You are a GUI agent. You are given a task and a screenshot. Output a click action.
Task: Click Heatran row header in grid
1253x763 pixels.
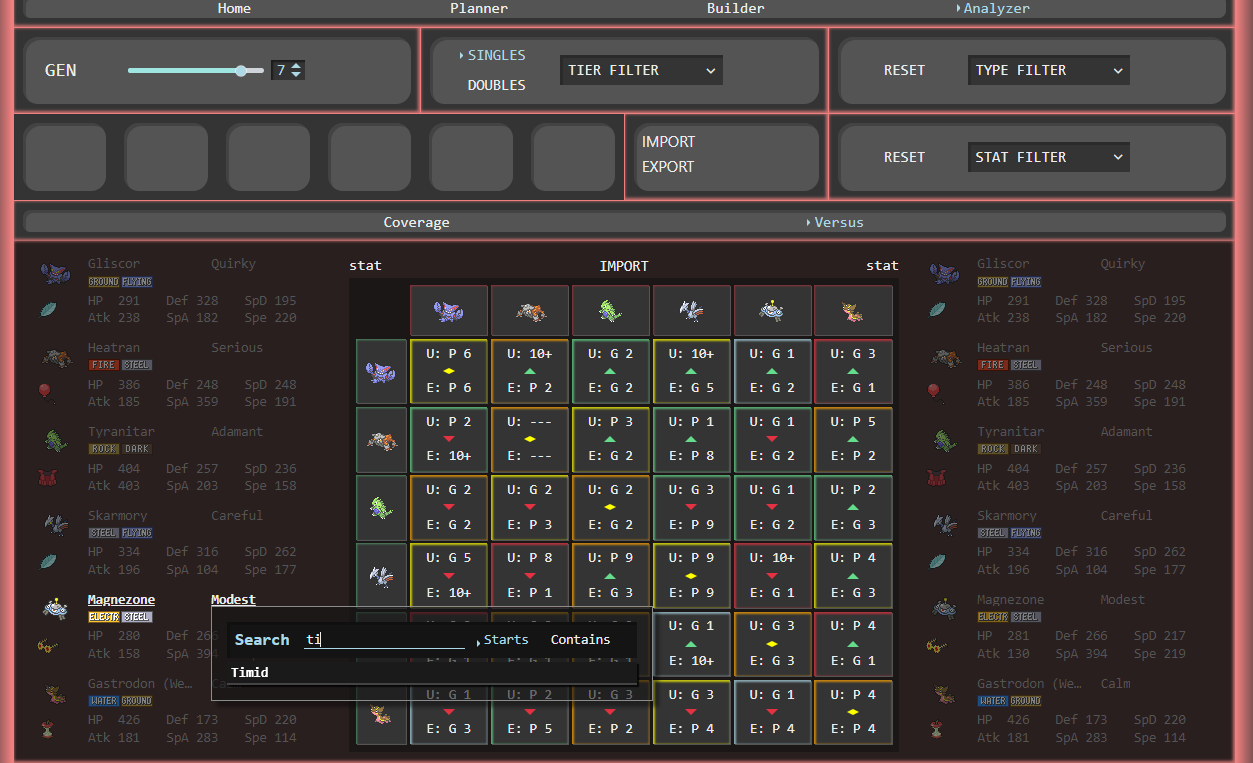click(x=382, y=439)
